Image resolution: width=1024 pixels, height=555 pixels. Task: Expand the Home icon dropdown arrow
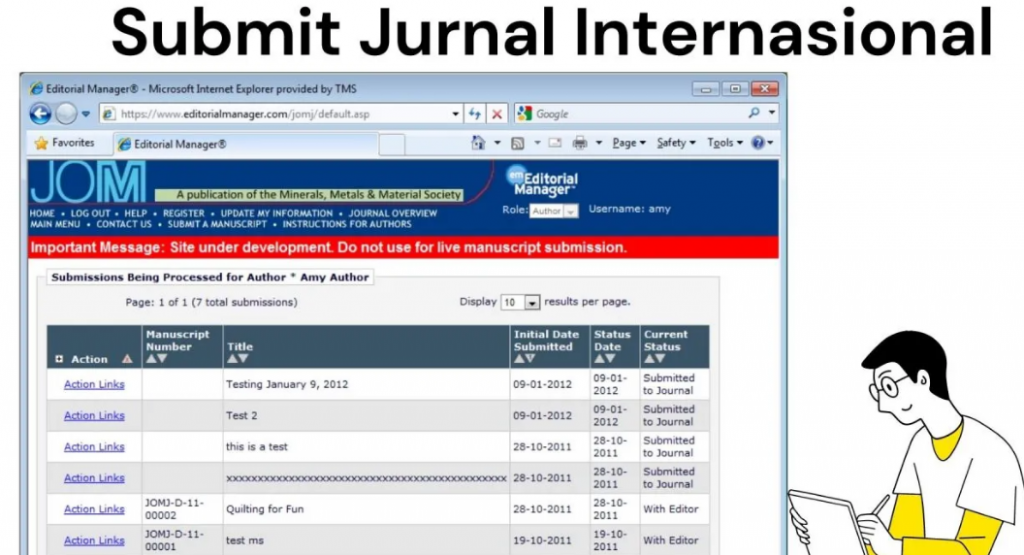[497, 142]
